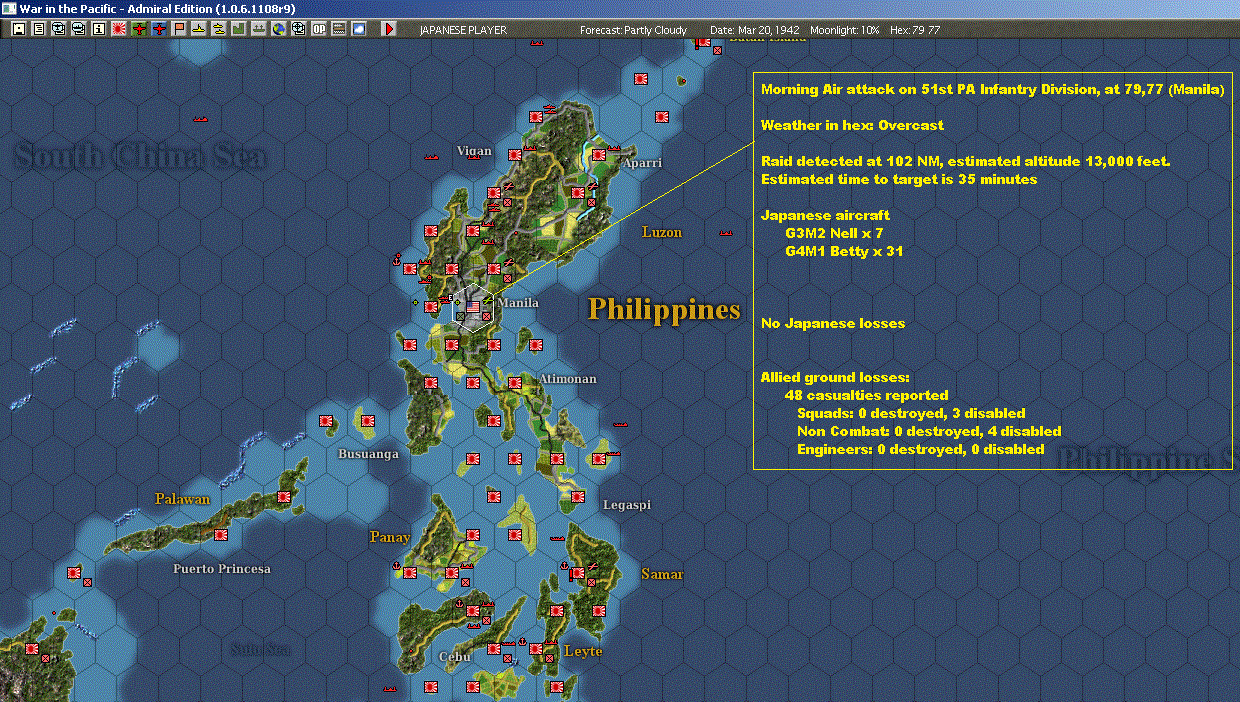Click the Leyte island label
Screen dimensions: 1240x702
[x=583, y=651]
